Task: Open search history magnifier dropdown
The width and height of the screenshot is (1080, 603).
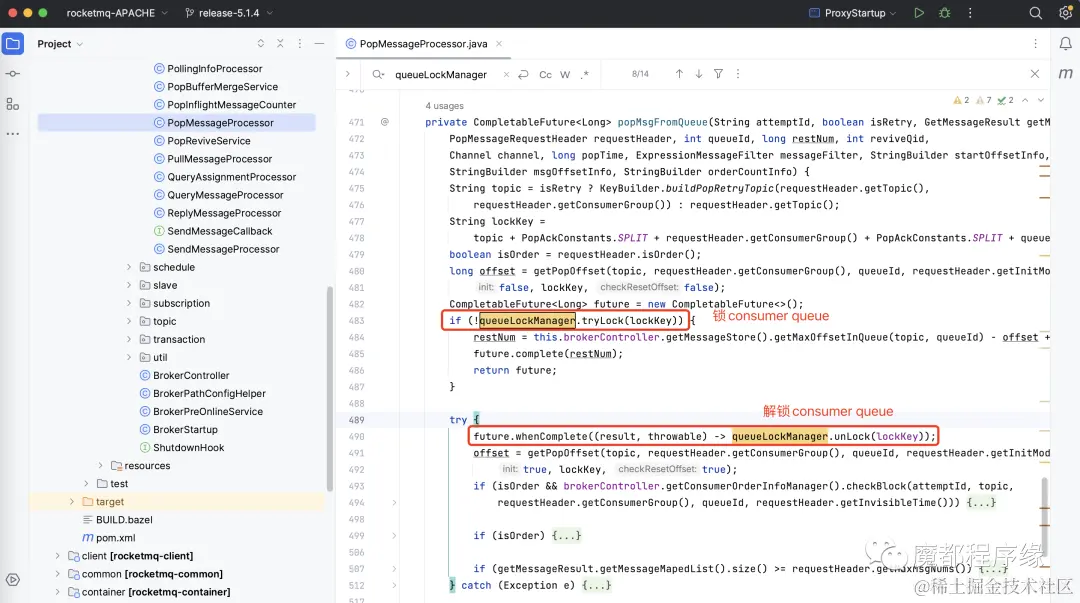Action: tap(378, 74)
